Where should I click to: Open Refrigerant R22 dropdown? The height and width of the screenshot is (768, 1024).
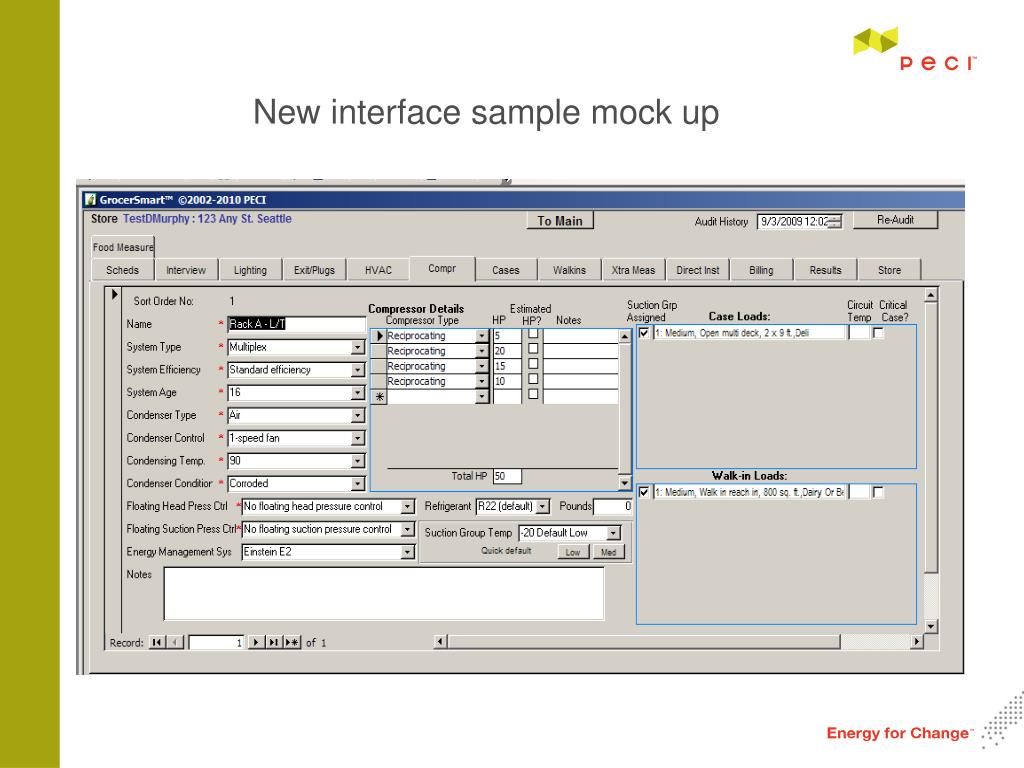(x=543, y=507)
